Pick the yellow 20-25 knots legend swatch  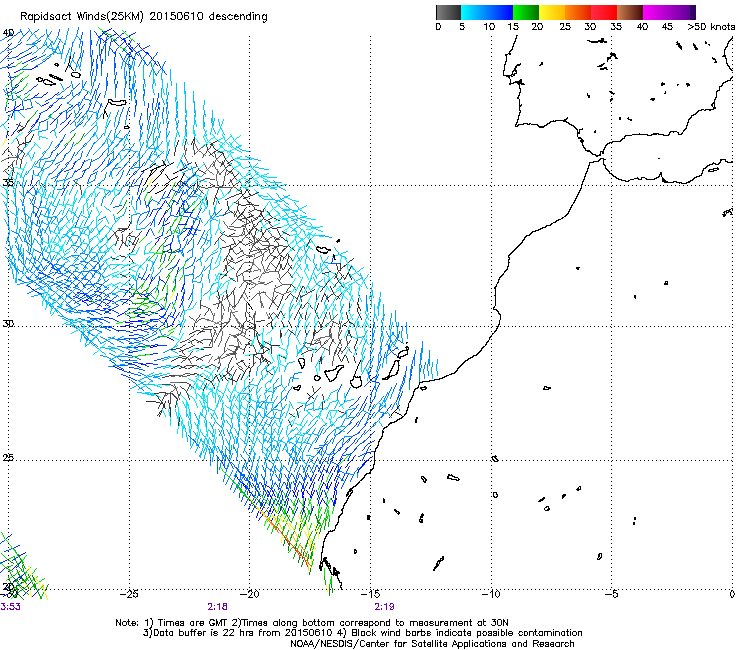point(552,12)
